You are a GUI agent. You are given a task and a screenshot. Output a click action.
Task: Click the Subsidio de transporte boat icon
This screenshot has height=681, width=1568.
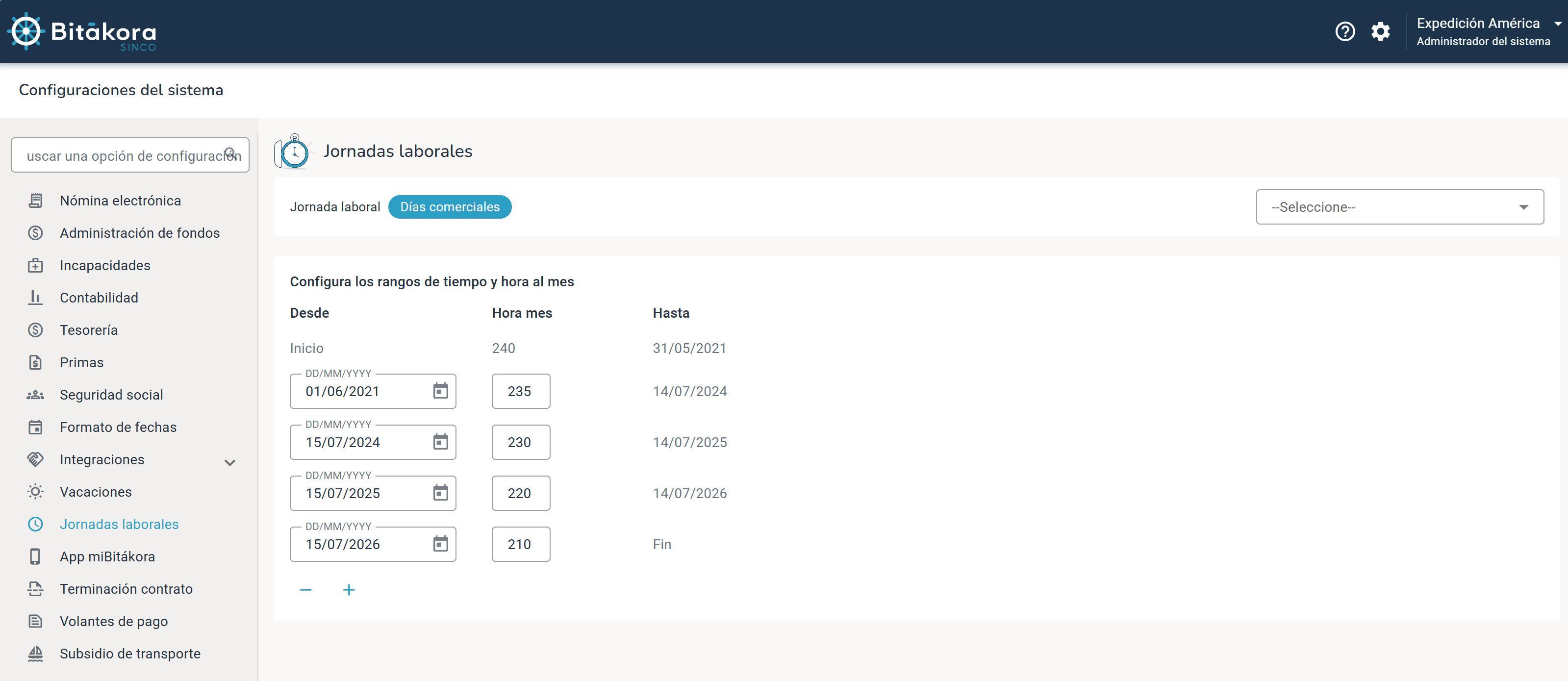pyautogui.click(x=35, y=654)
